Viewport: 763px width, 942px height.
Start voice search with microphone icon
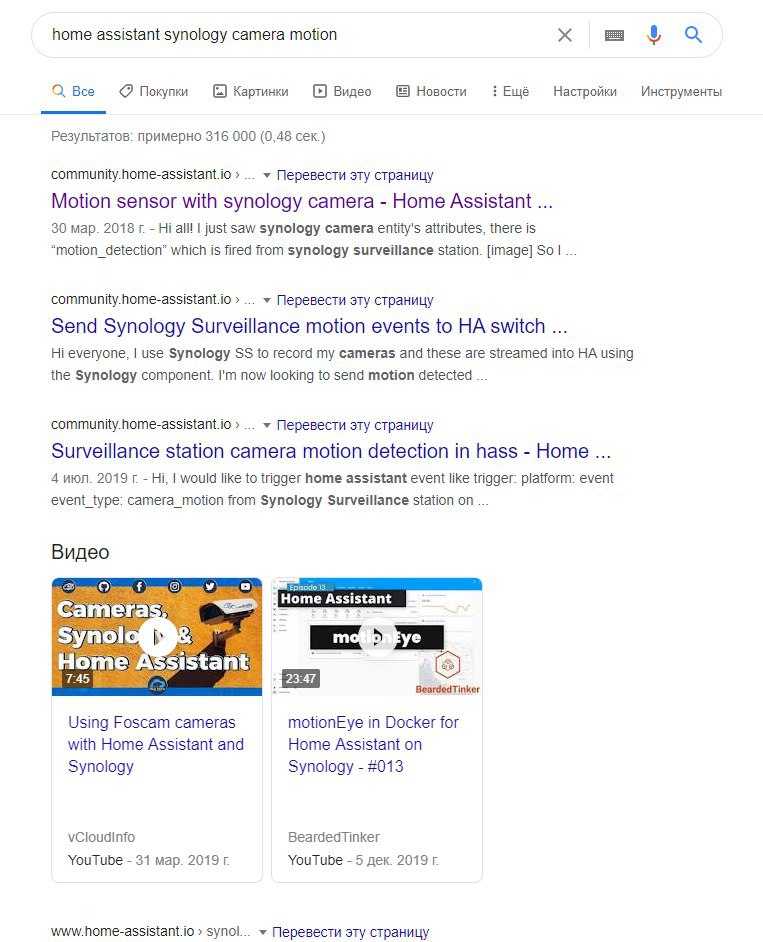pos(654,35)
